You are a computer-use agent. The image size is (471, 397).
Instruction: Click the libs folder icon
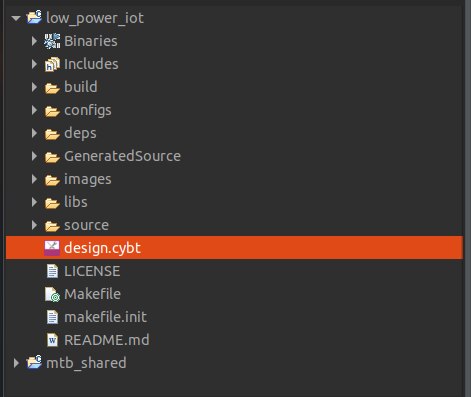click(52, 203)
